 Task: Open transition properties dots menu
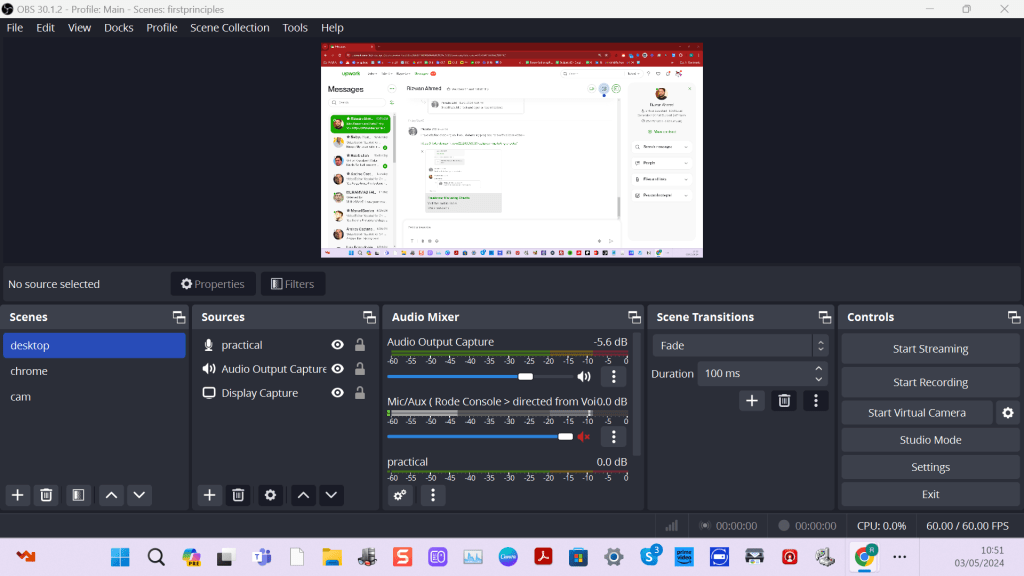(816, 400)
